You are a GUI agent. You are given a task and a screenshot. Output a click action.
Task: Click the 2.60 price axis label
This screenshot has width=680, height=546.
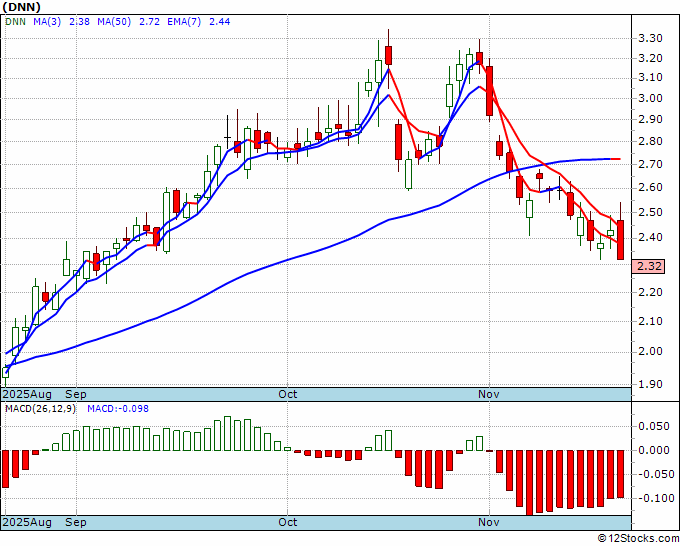(x=651, y=187)
